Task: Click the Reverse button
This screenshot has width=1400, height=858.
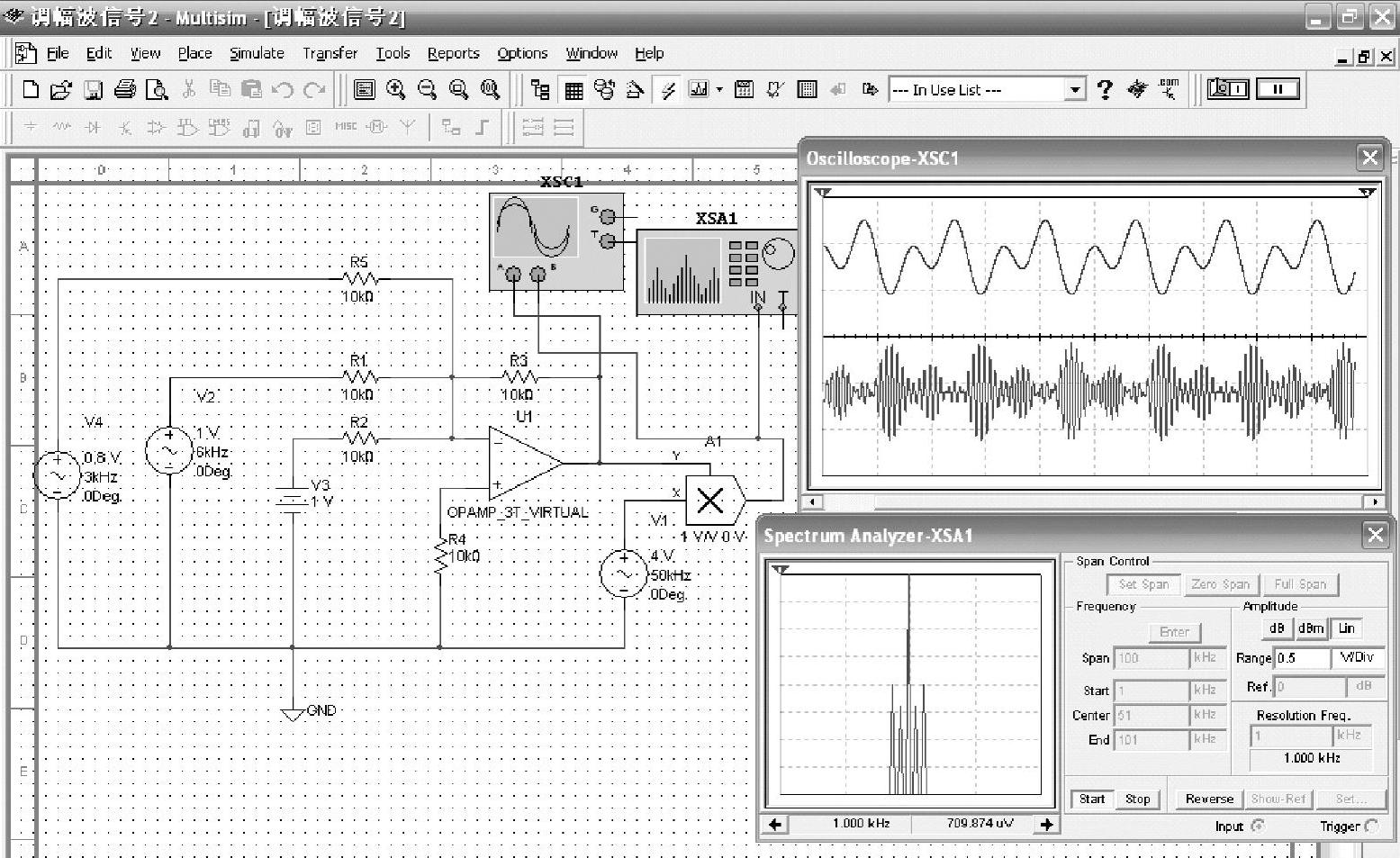Action: (1208, 799)
